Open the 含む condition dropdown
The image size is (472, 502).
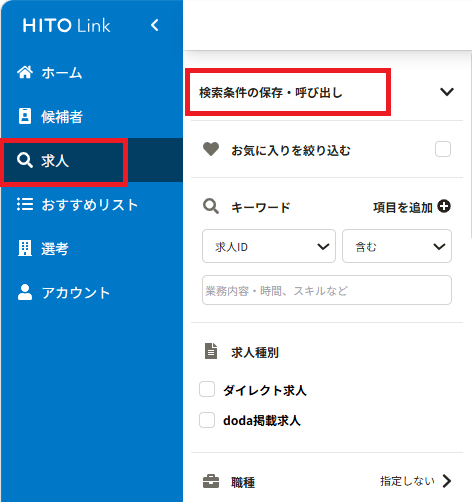point(397,246)
